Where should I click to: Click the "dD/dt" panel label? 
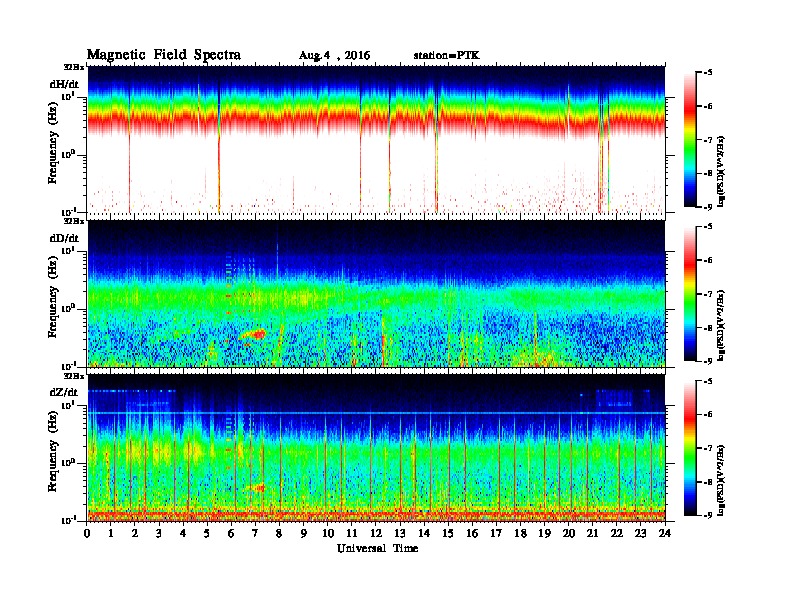(64, 238)
